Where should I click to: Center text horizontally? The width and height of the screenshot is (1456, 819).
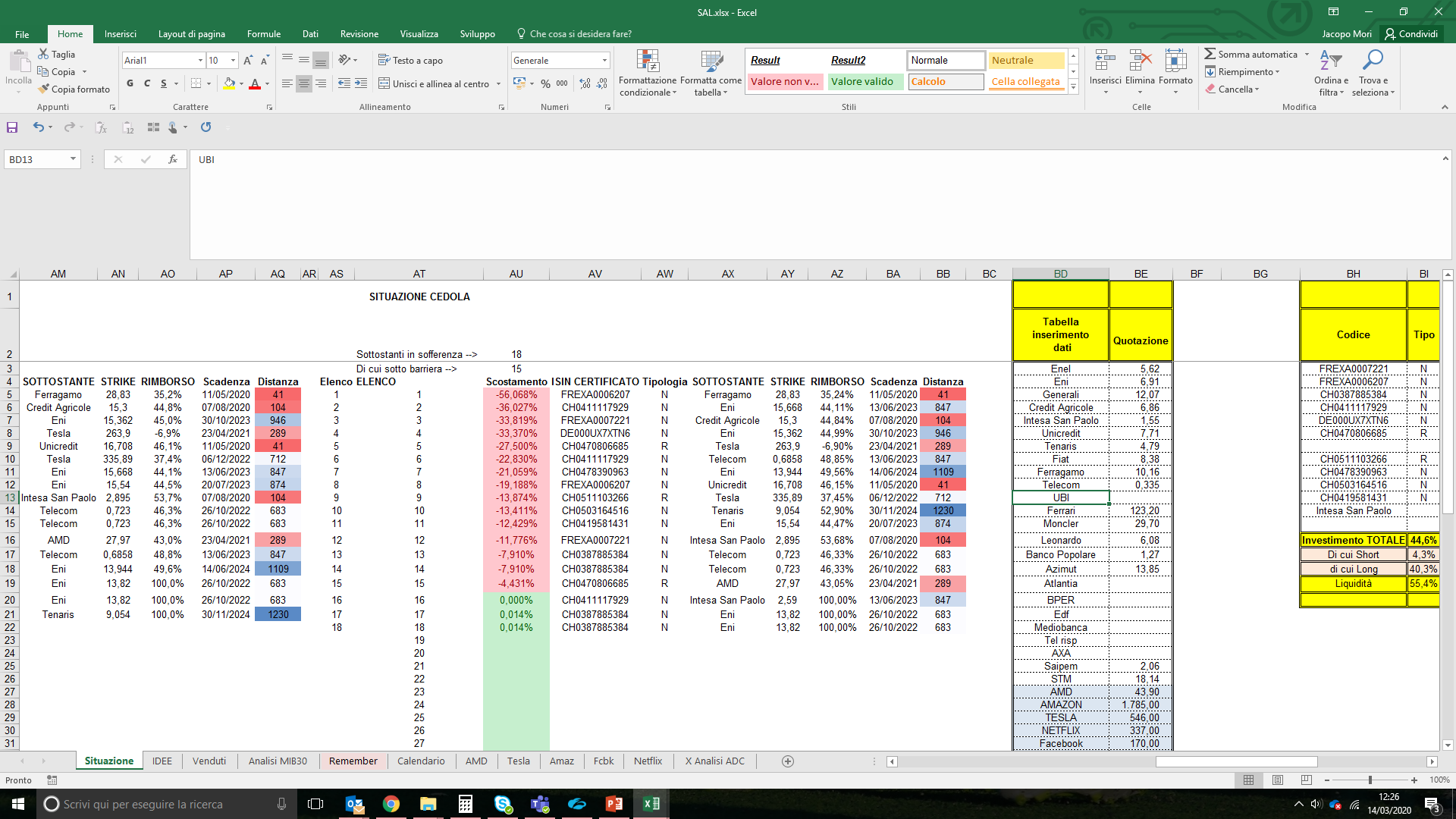pos(304,83)
